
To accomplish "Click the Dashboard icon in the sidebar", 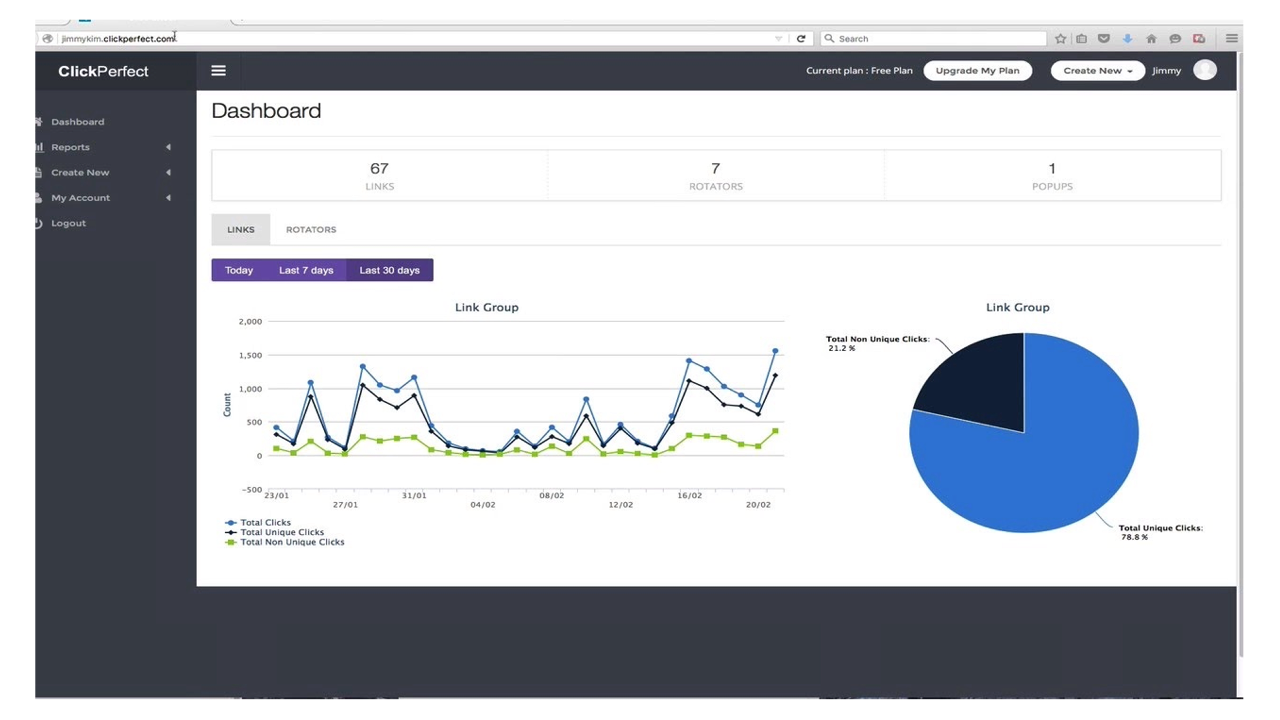I will (39, 122).
